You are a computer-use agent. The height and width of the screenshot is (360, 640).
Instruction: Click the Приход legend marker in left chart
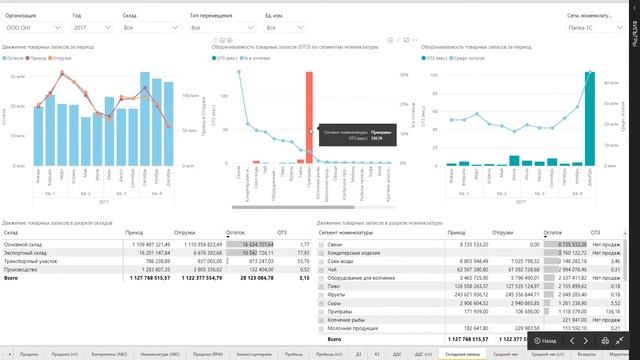pos(28,58)
